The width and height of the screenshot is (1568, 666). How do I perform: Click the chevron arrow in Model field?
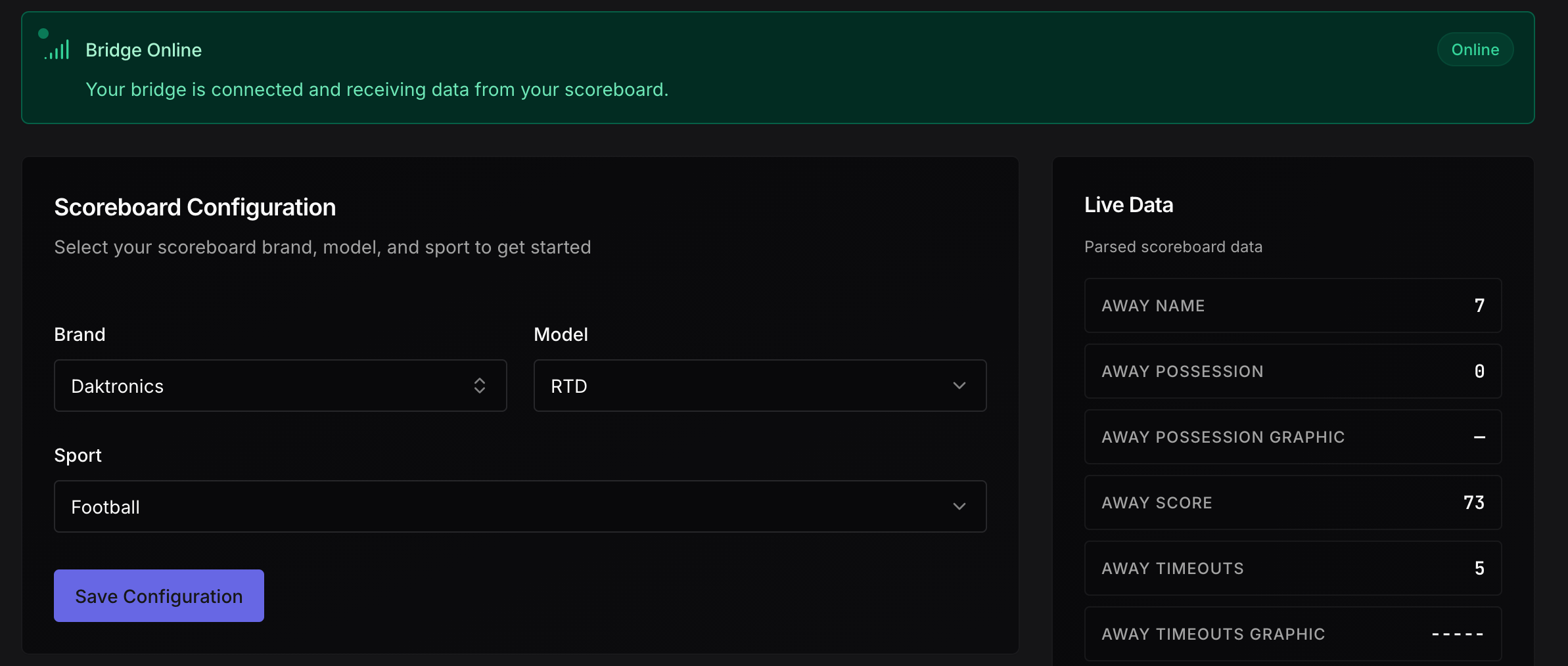tap(959, 386)
